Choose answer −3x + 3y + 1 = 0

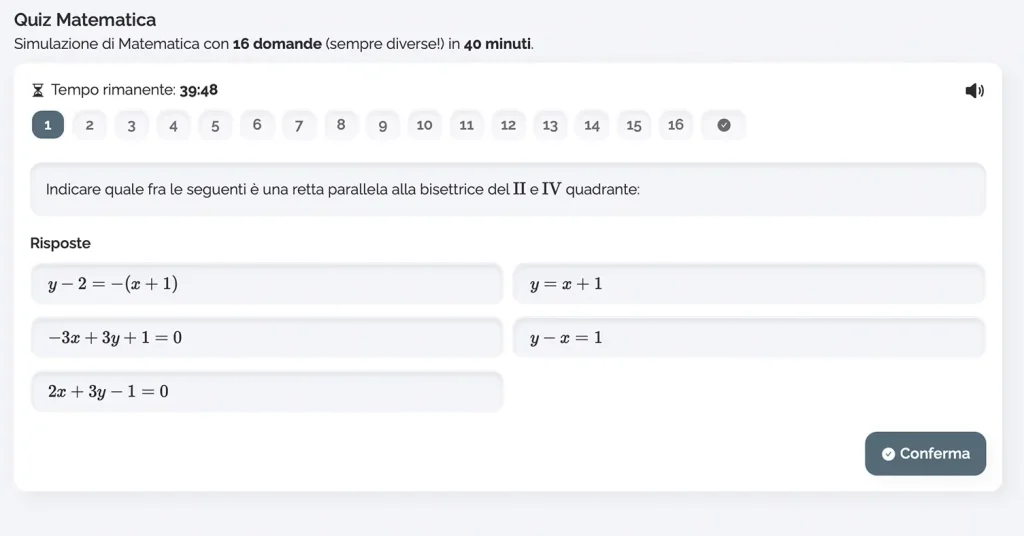(266, 338)
